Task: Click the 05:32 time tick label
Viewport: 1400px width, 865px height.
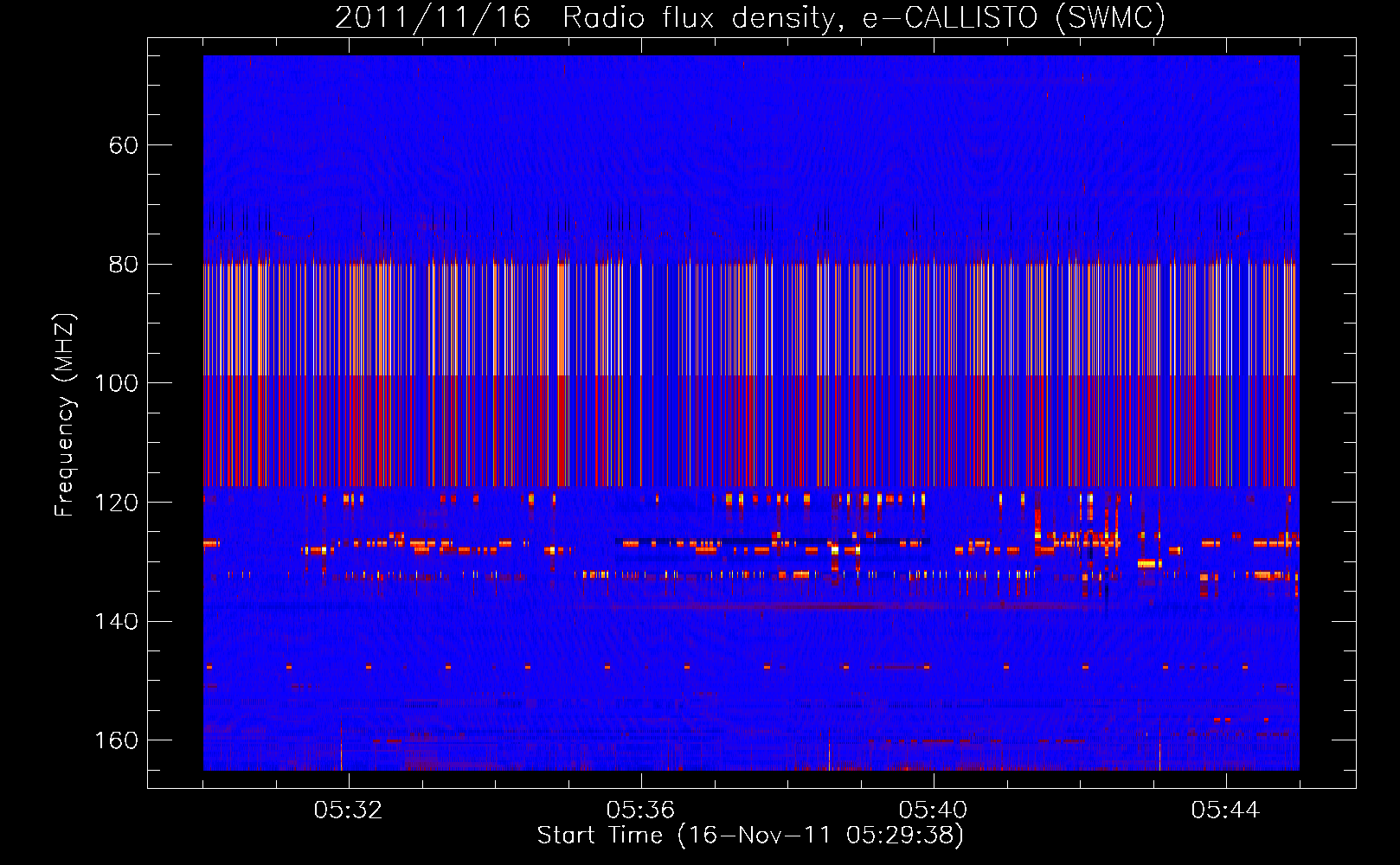Action: (348, 811)
